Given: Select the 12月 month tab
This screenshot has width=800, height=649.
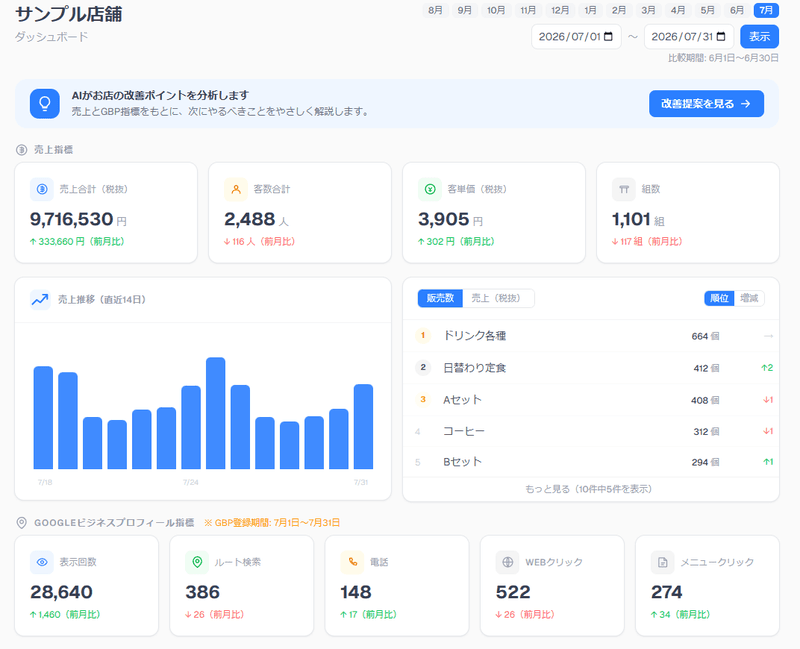Looking at the screenshot, I should tap(560, 10).
